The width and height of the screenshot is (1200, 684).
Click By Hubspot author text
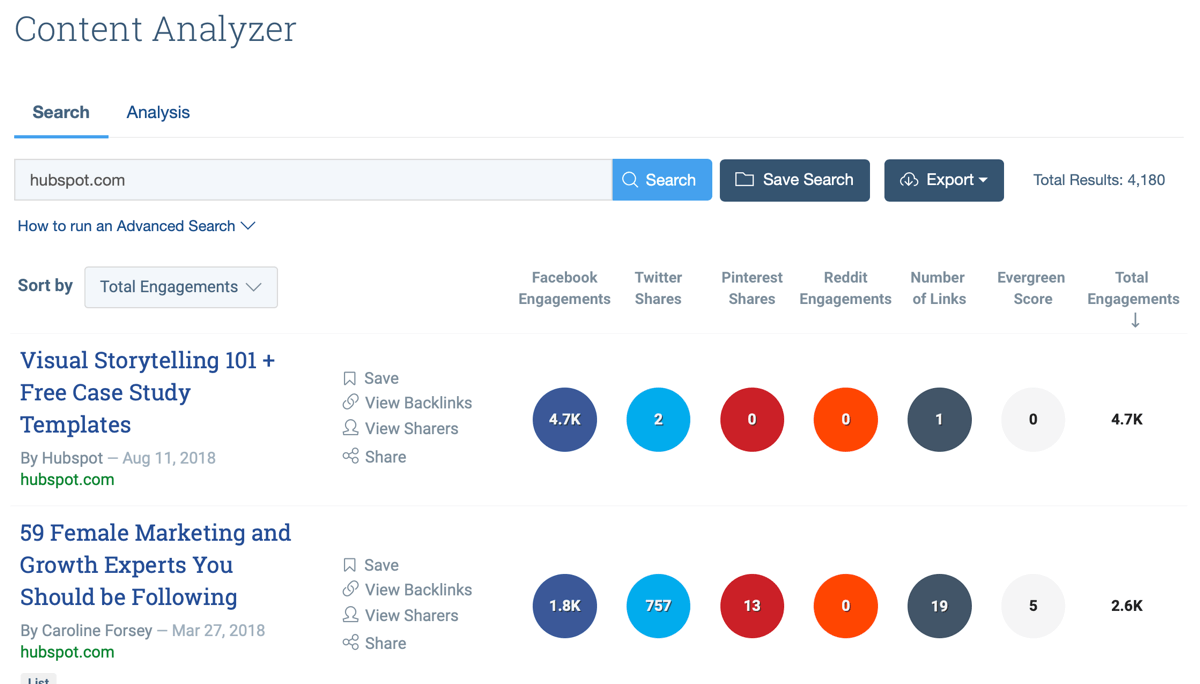click(61, 458)
